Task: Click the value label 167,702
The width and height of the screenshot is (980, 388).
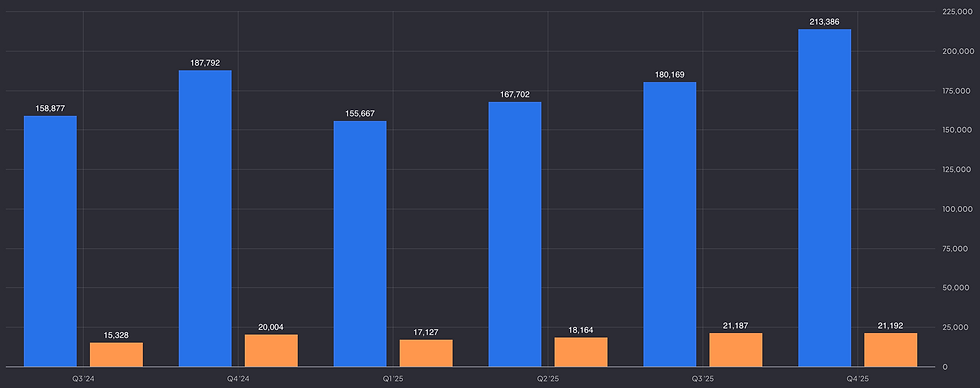Action: 515,94
